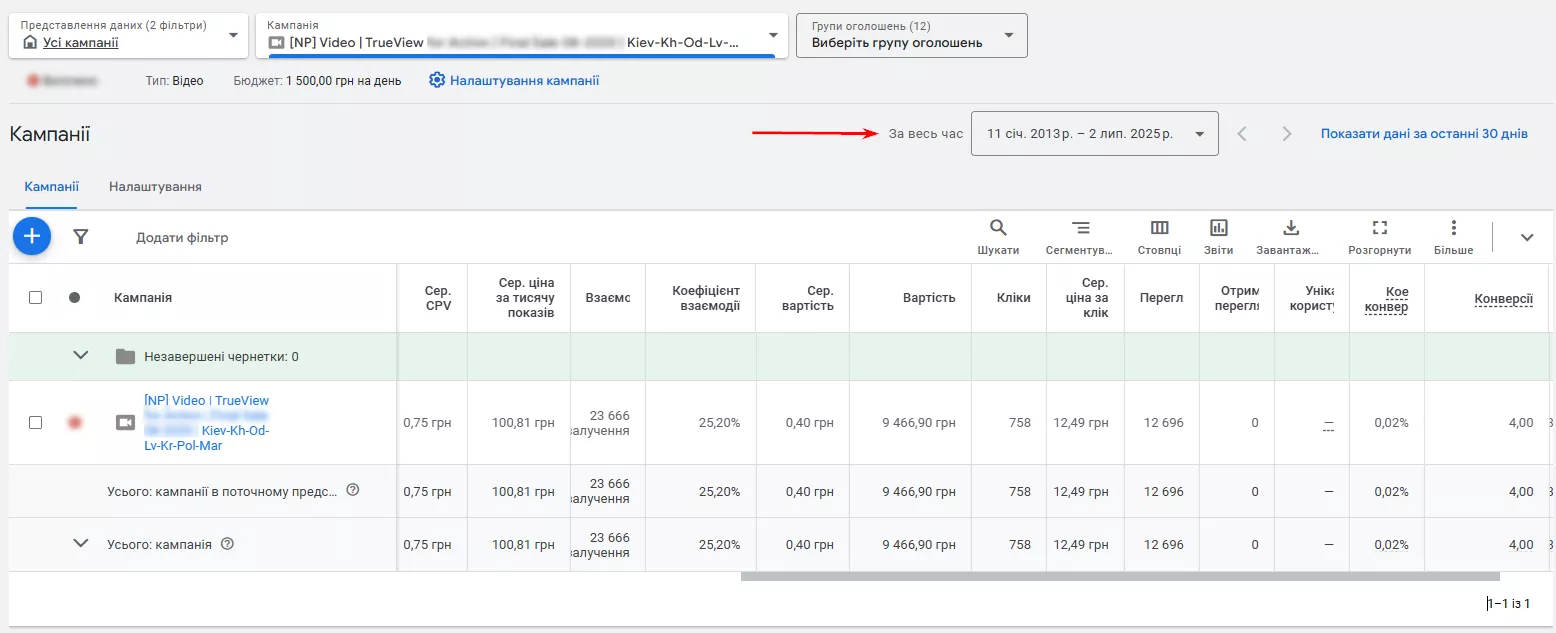This screenshot has height=633, width=1556.
Task: Open the Сегментувати segment icon
Action: tap(1080, 227)
